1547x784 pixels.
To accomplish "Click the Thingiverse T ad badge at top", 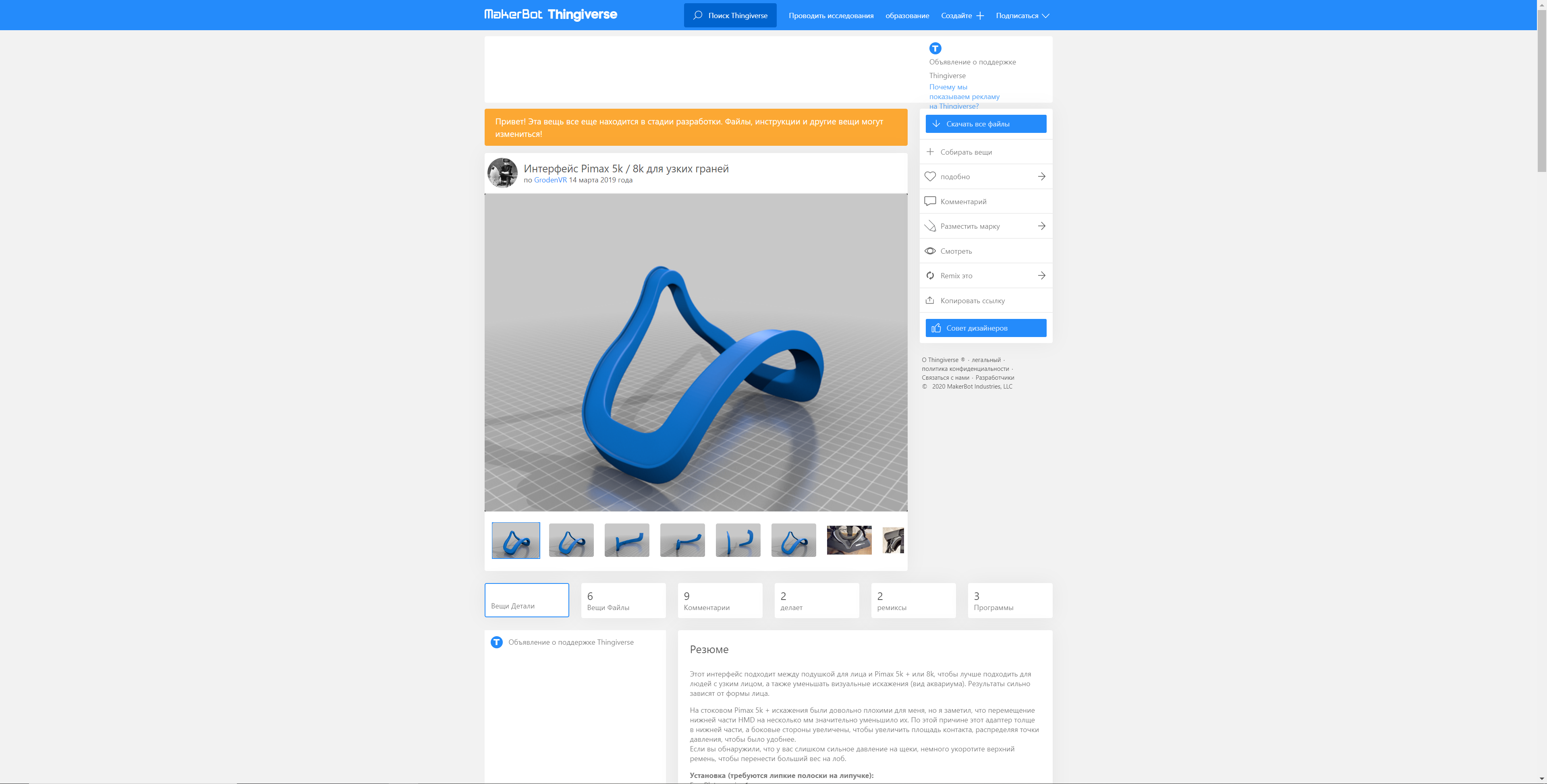I will click(935, 48).
